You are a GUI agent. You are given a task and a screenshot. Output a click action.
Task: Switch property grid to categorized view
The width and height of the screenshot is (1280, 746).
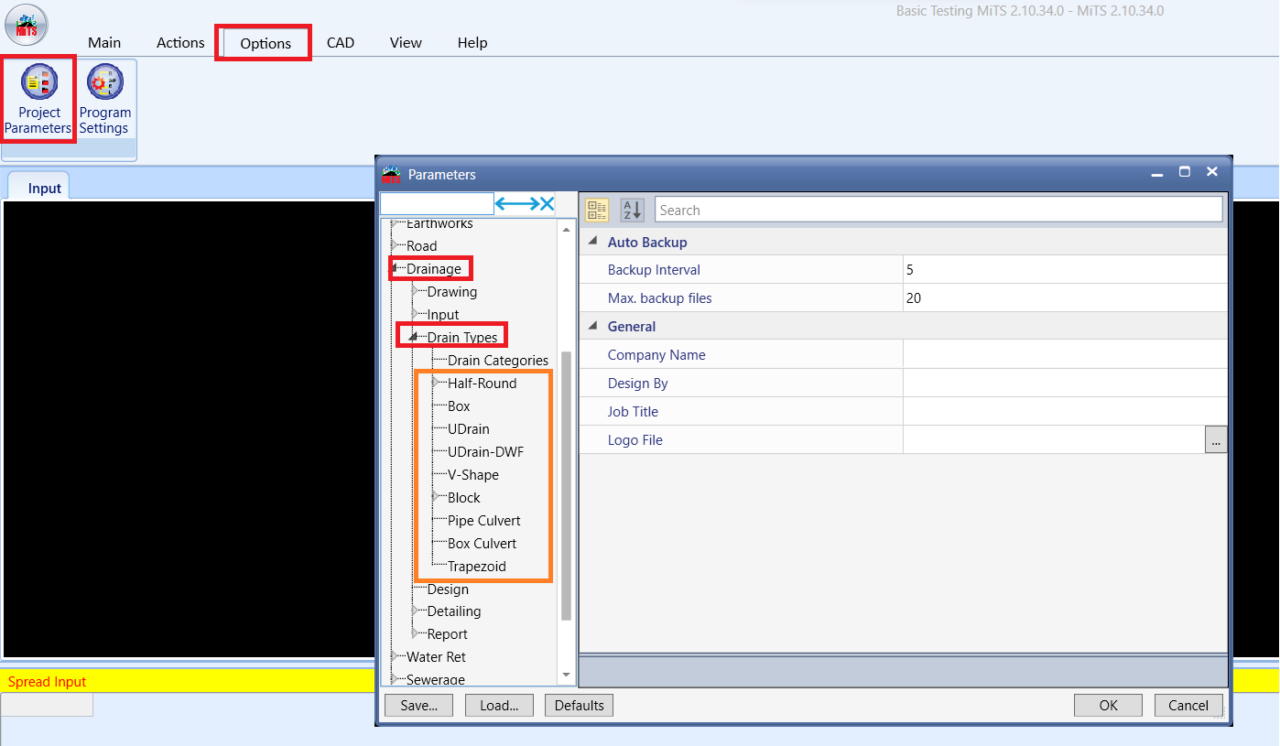(x=597, y=210)
